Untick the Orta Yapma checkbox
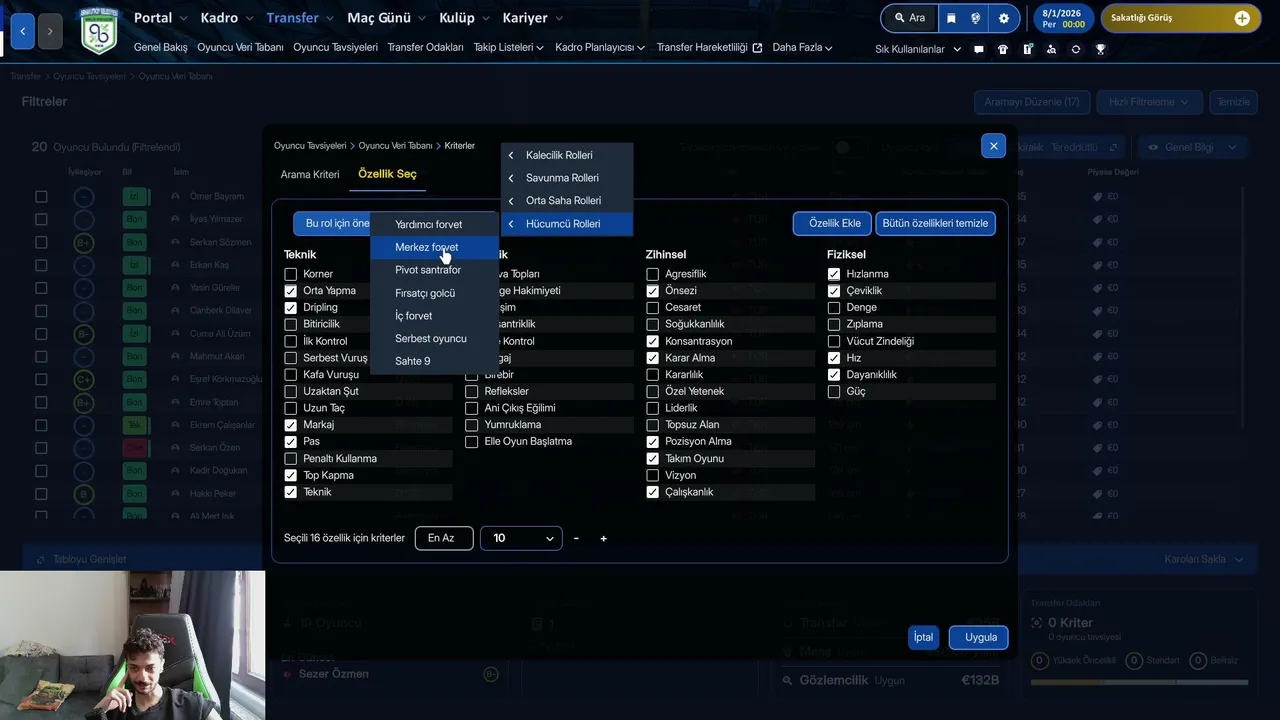The height and width of the screenshot is (720, 1280). pyautogui.click(x=291, y=291)
